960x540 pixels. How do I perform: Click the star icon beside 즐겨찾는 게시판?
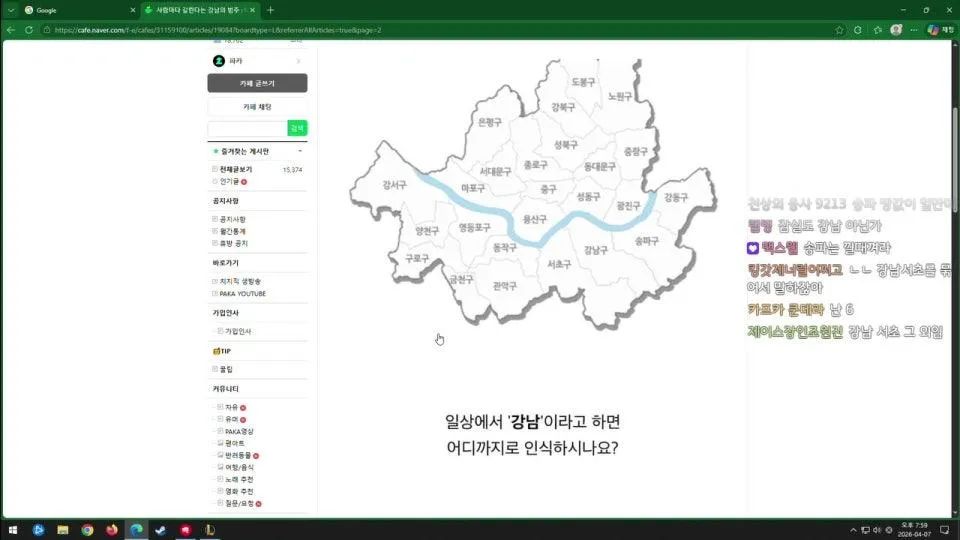pos(216,151)
